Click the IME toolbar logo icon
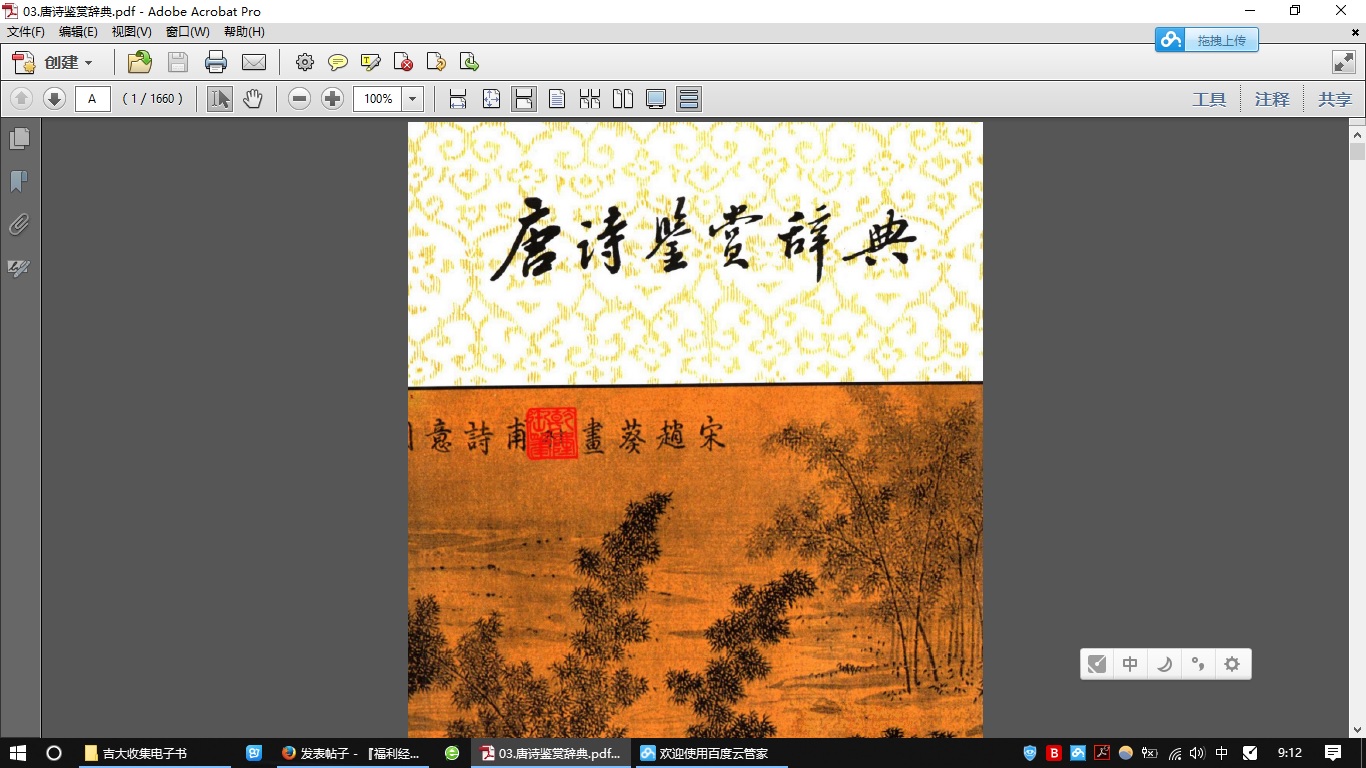 pos(1097,664)
